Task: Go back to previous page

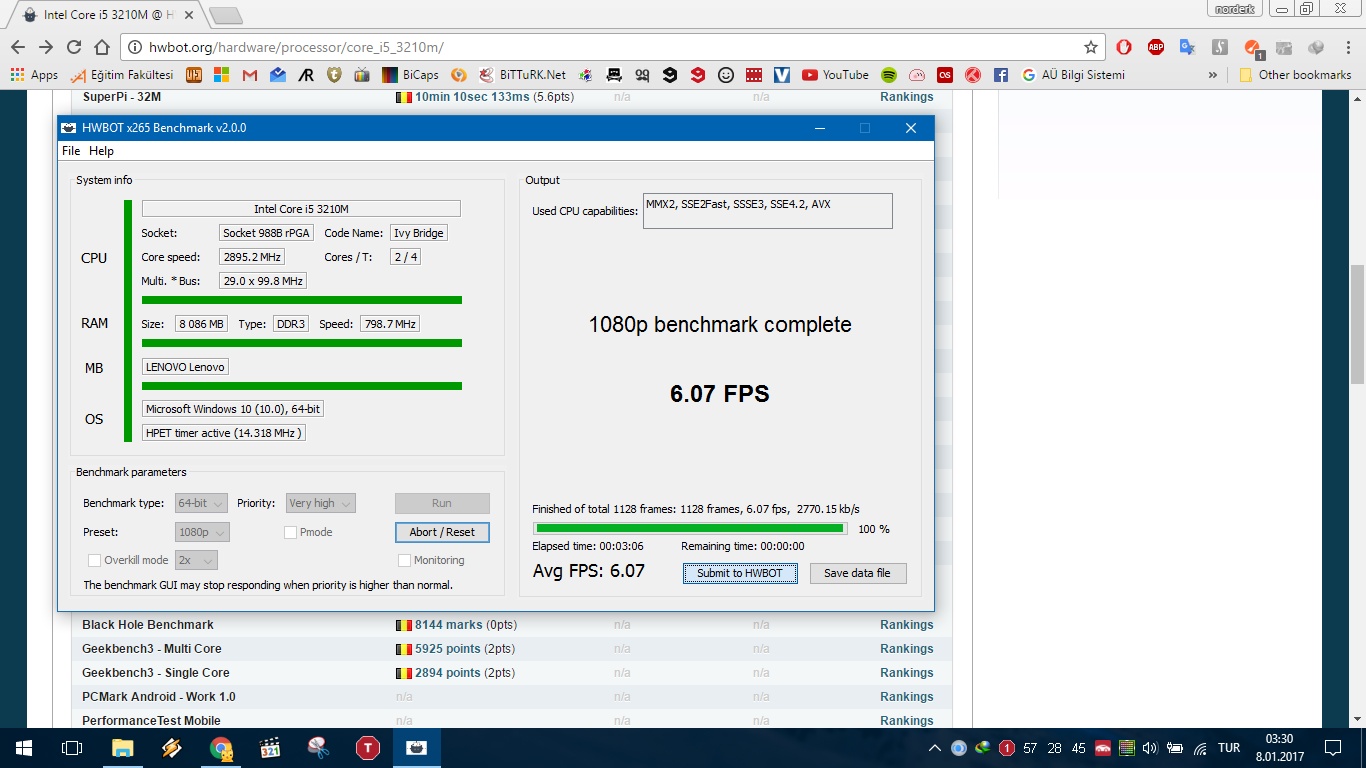Action: (x=18, y=47)
